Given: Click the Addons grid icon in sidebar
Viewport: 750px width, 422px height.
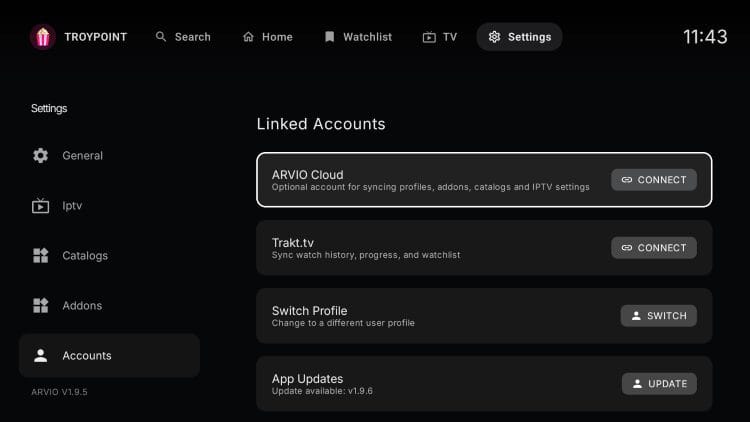Looking at the screenshot, I should (41, 305).
